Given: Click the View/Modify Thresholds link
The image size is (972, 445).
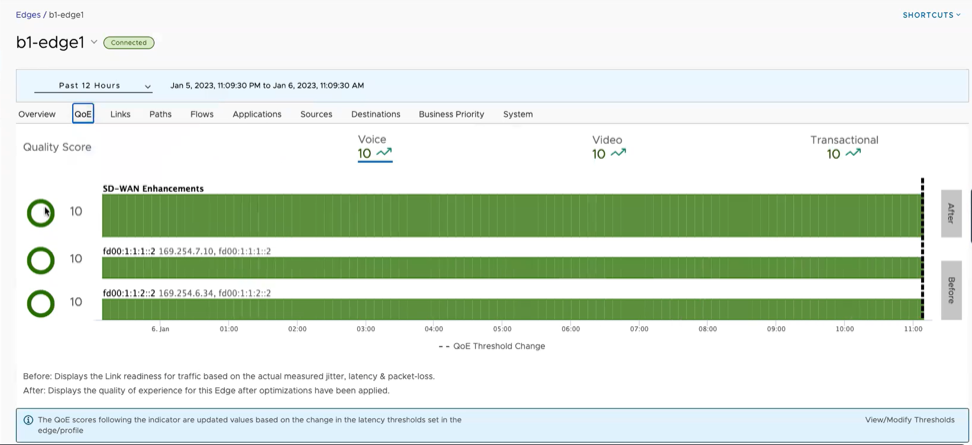Looking at the screenshot, I should pos(909,420).
